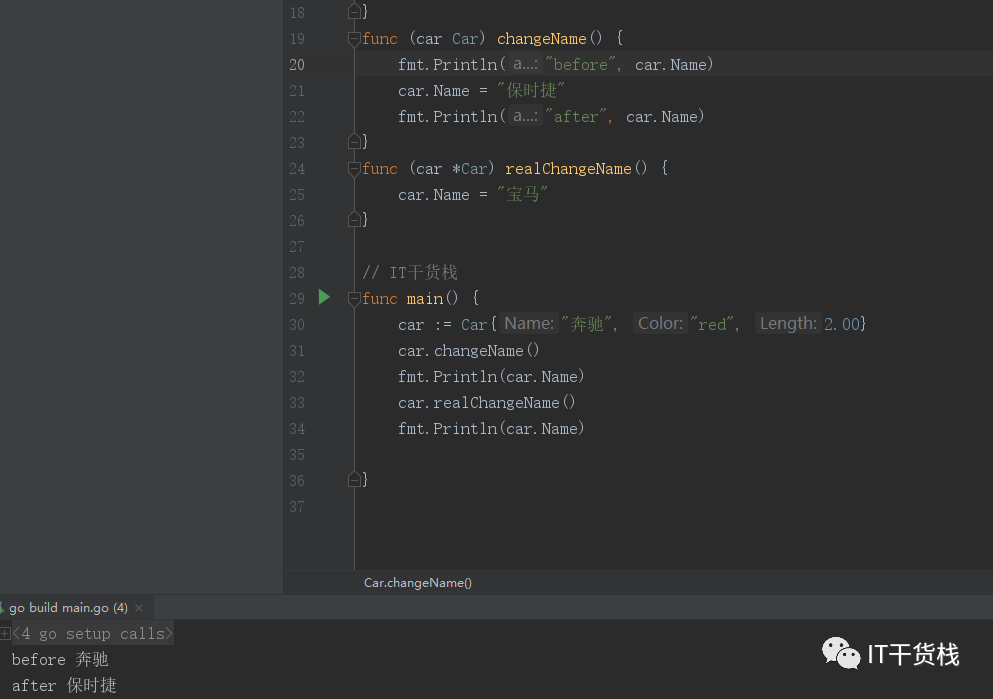Click line number 20 in the gutter
The height and width of the screenshot is (699, 993).
297,65
